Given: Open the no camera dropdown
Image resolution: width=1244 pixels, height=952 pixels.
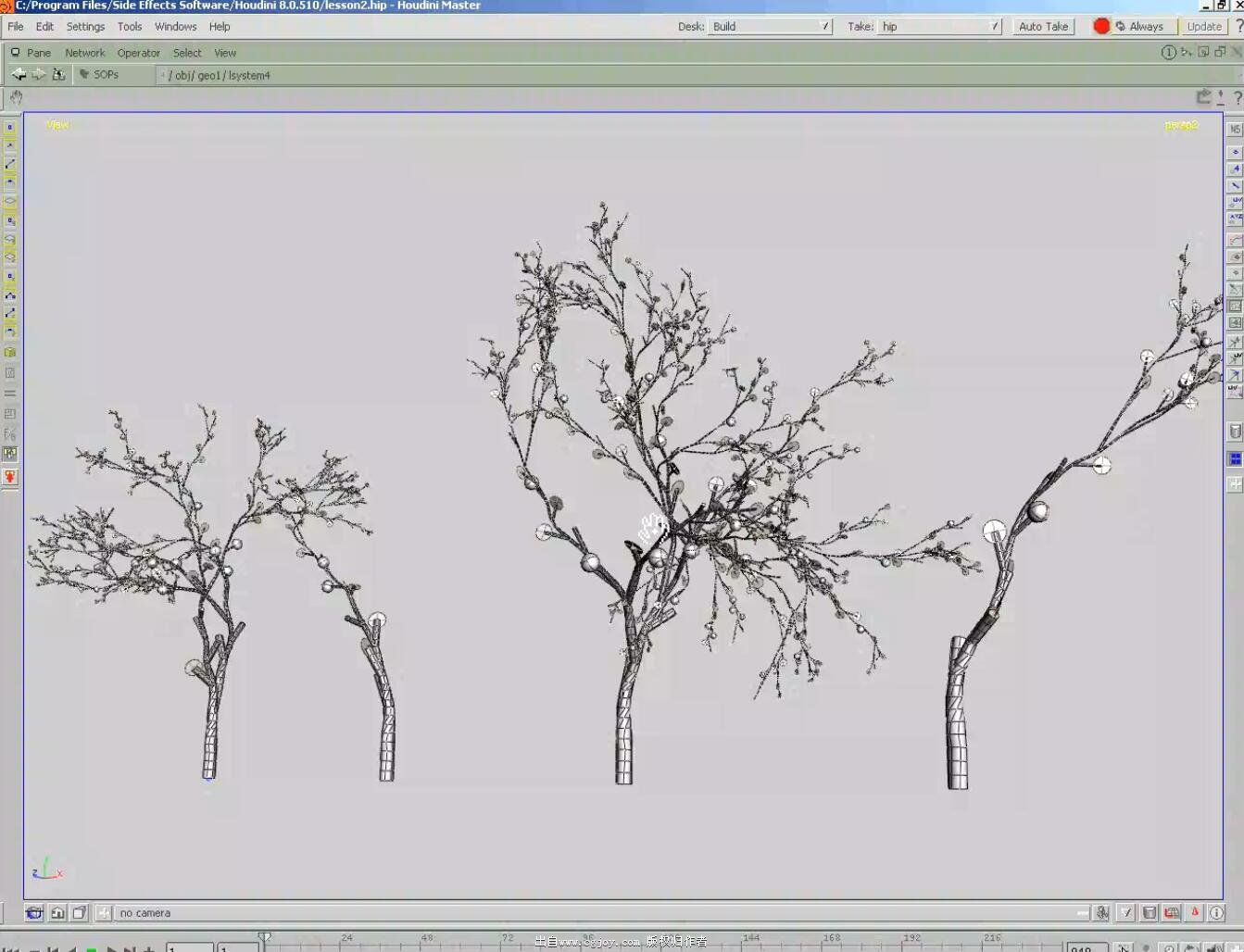Looking at the screenshot, I should coord(602,913).
